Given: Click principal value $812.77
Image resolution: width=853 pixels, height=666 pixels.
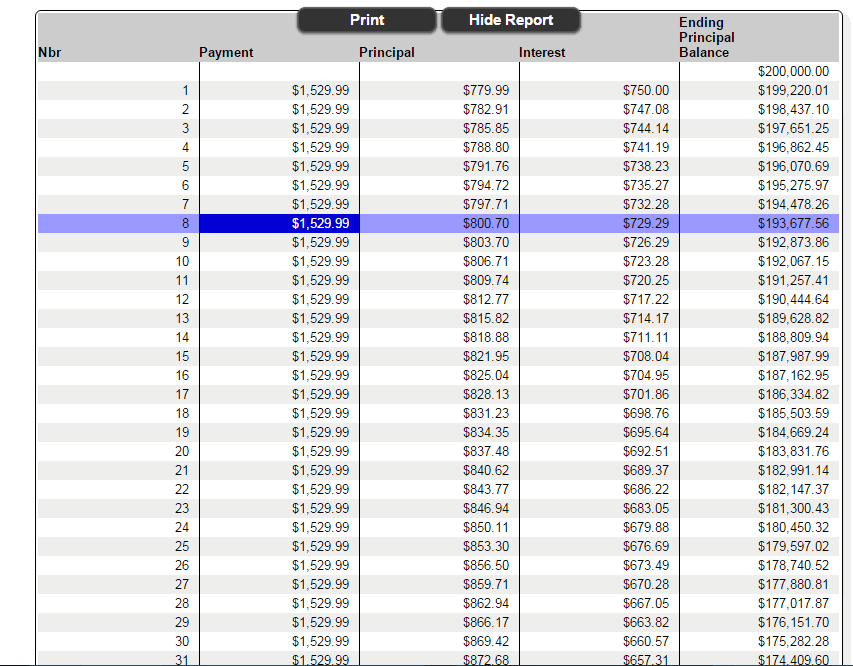Looking at the screenshot, I should [486, 299].
